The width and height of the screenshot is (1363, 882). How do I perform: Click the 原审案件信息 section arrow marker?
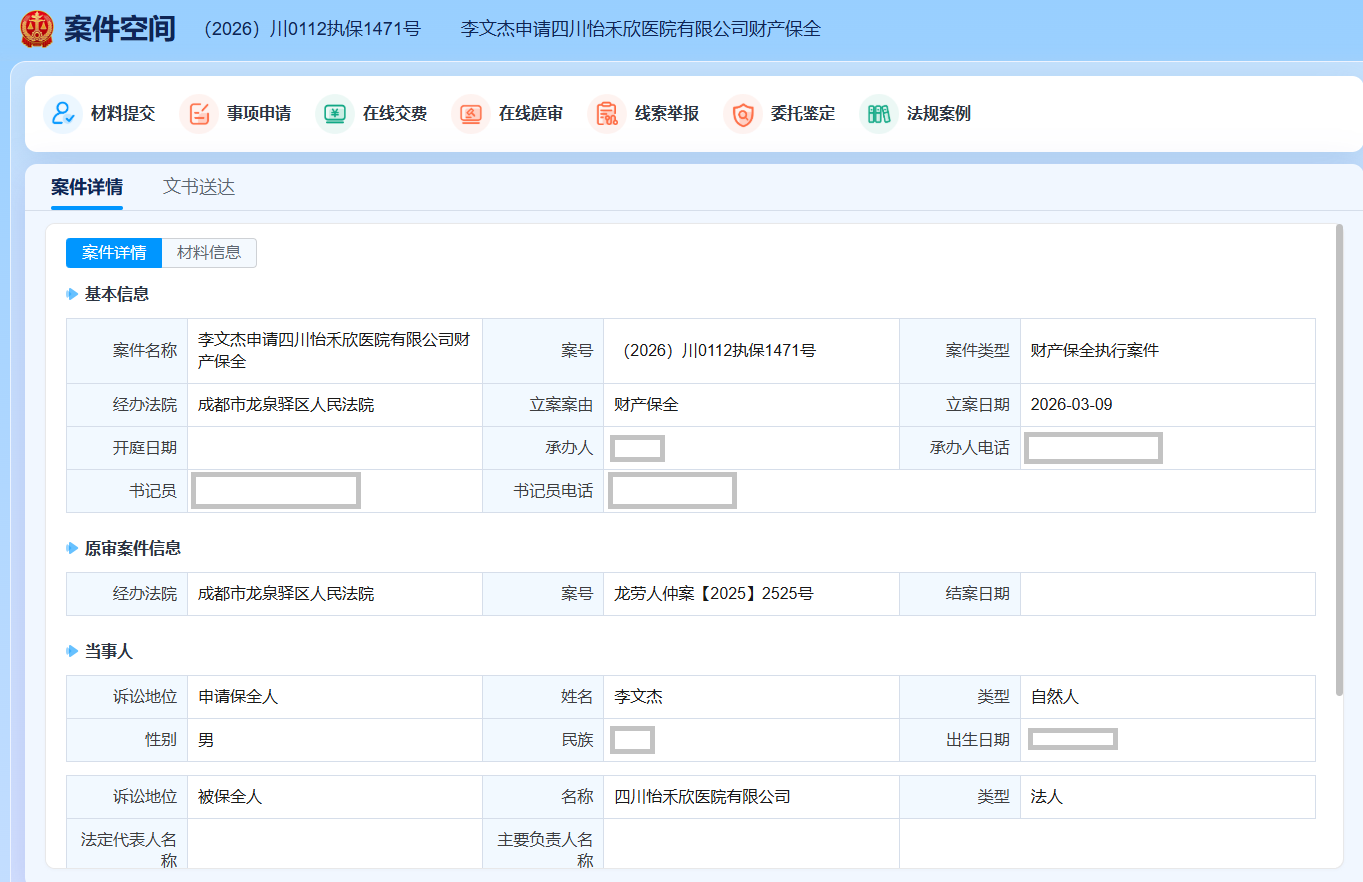pyautogui.click(x=72, y=549)
